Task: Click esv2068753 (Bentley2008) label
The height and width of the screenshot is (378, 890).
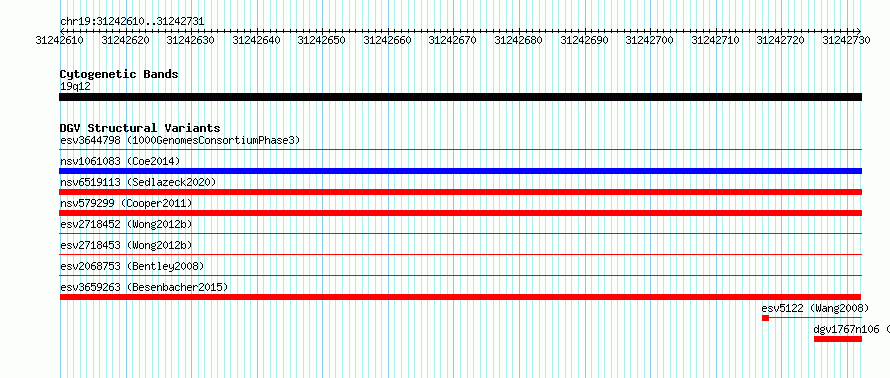Action: 132,266
